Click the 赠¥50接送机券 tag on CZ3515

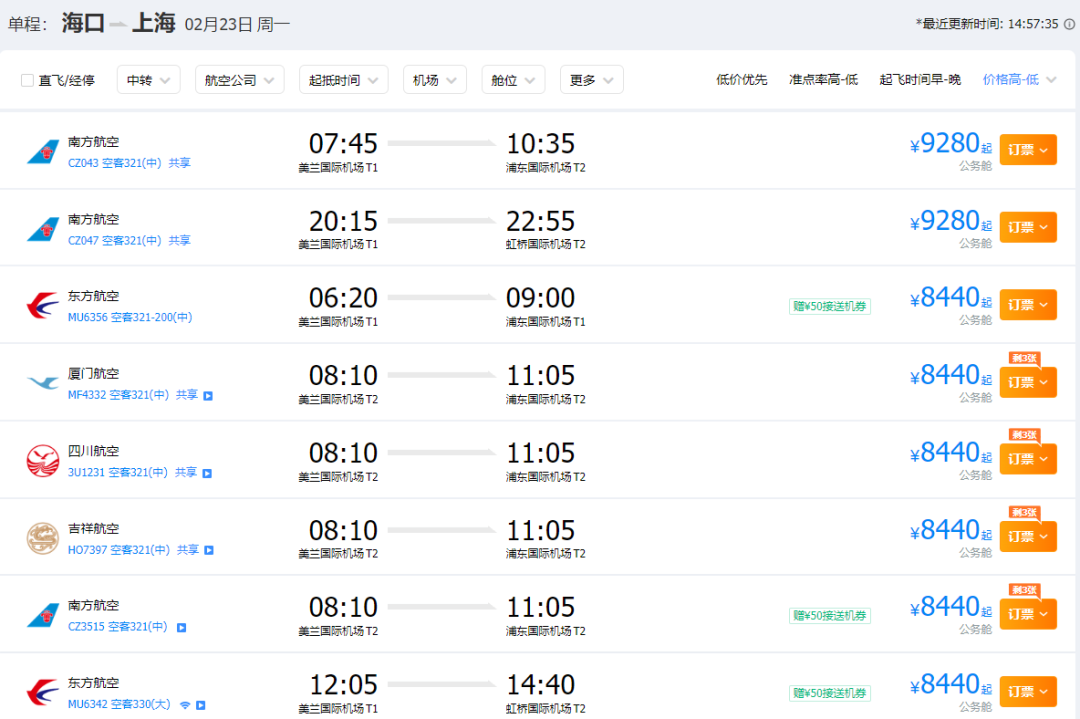click(829, 616)
